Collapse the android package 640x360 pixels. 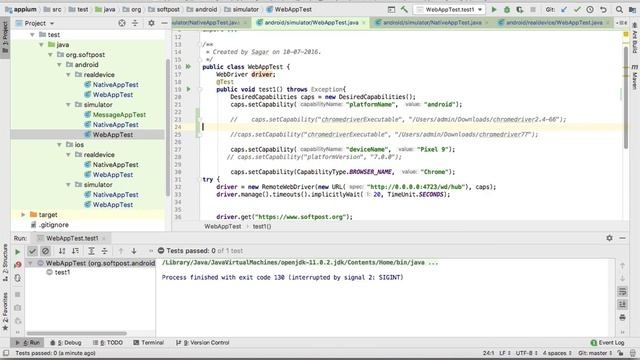[59, 64]
